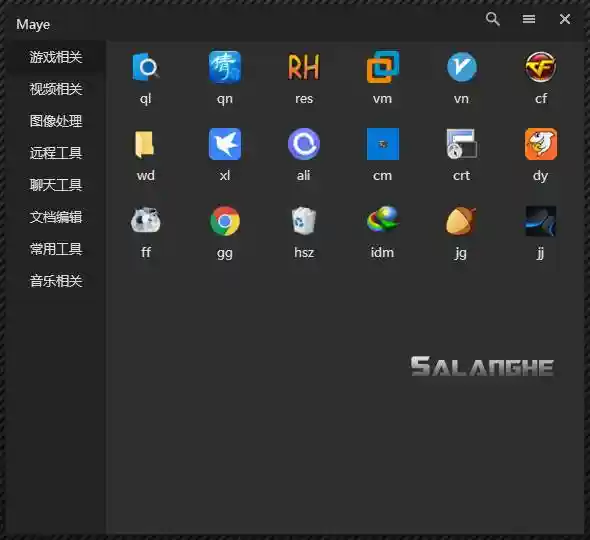Viewport: 590px width, 540px height.
Task: Switch to the 视频相关 category
Action: [x=56, y=89]
